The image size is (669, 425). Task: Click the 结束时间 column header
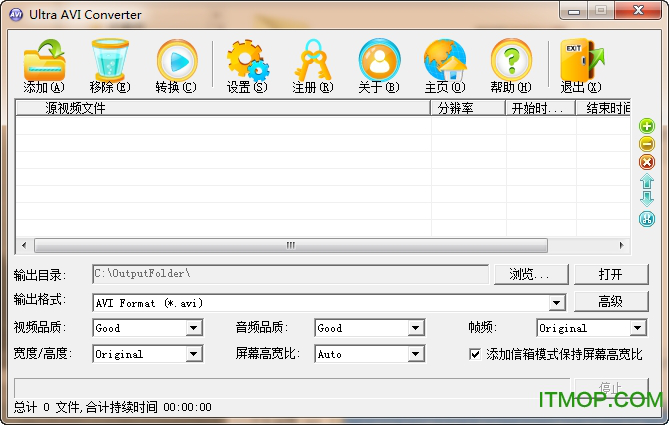click(x=603, y=108)
